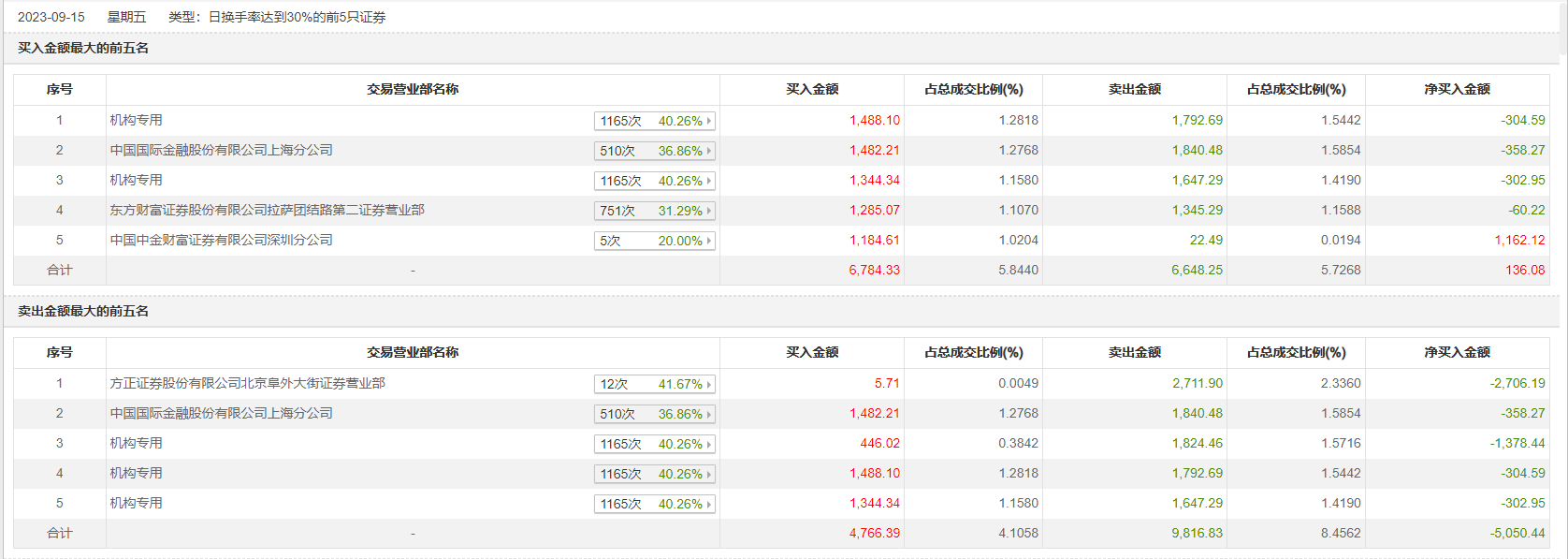Click 机构专用 in row 3 of buy table
The image size is (1568, 559).
[x=137, y=180]
